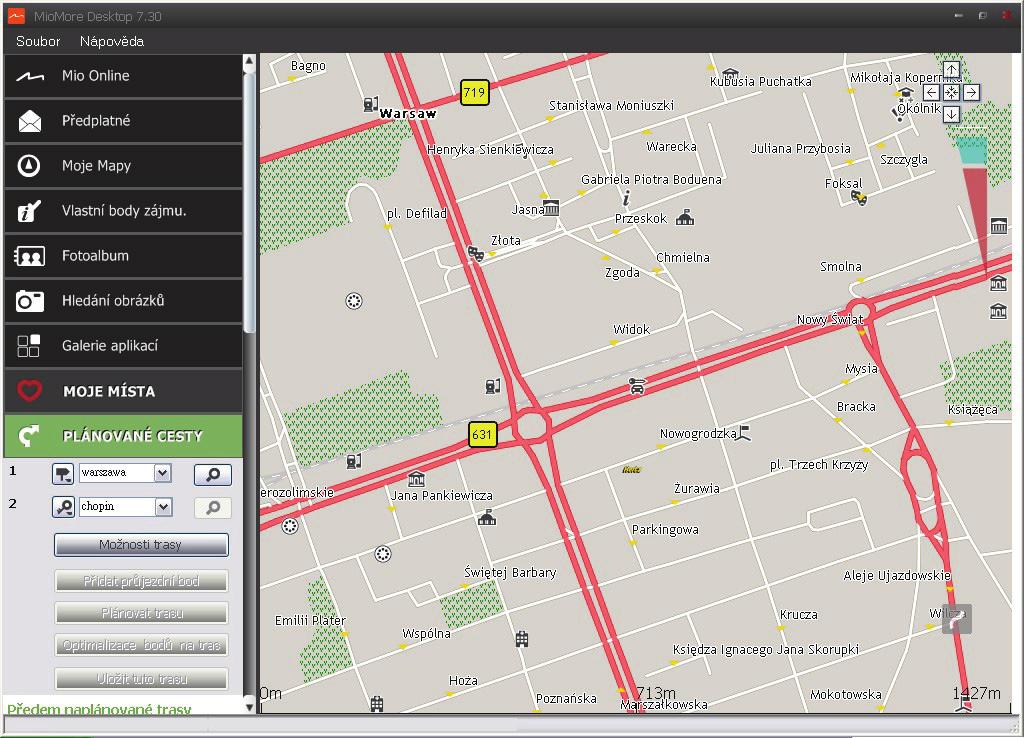
Task: Open the Předplatné section
Action: [x=123, y=121]
